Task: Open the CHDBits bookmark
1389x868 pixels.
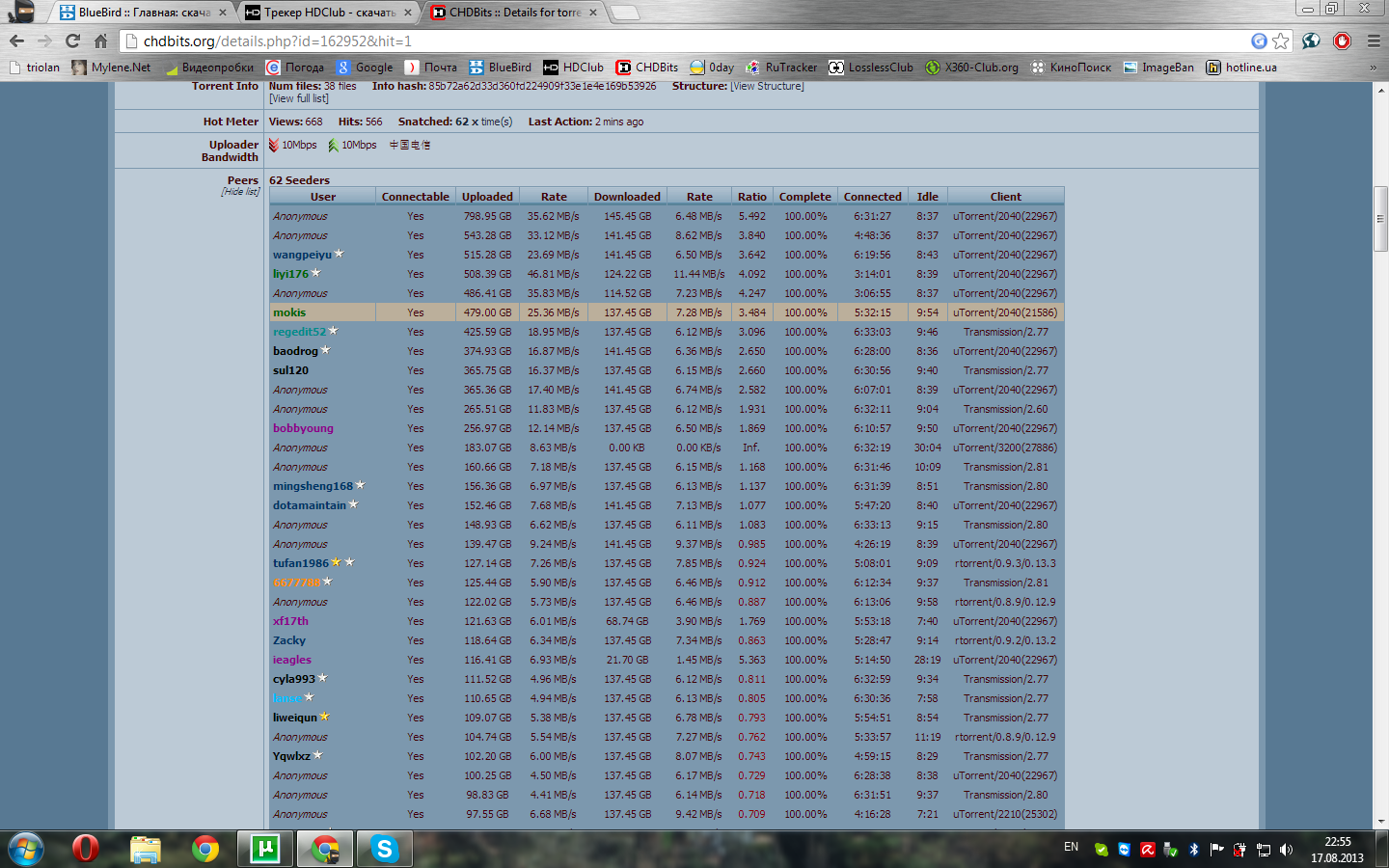Action: point(647,68)
